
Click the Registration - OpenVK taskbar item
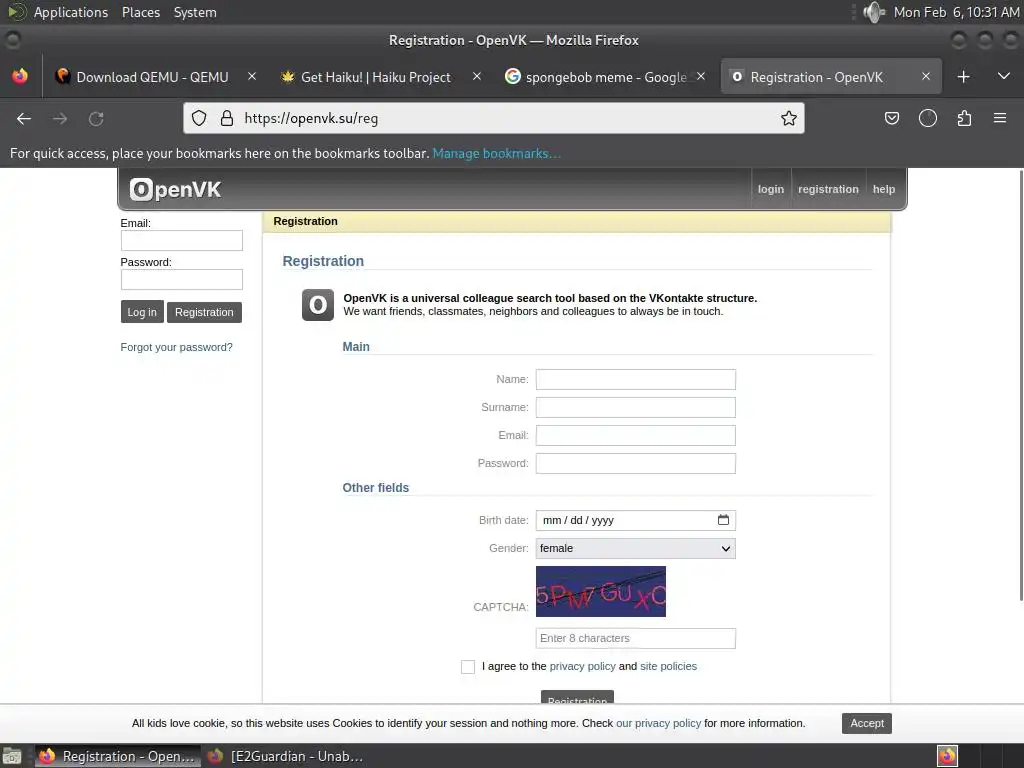coord(118,756)
